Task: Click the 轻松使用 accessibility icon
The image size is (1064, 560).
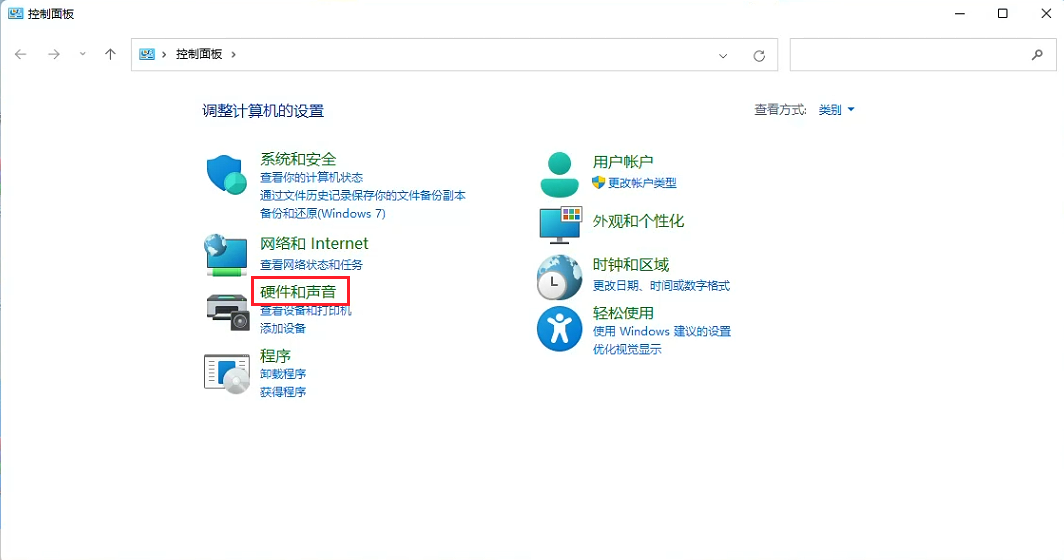Action: coord(559,329)
